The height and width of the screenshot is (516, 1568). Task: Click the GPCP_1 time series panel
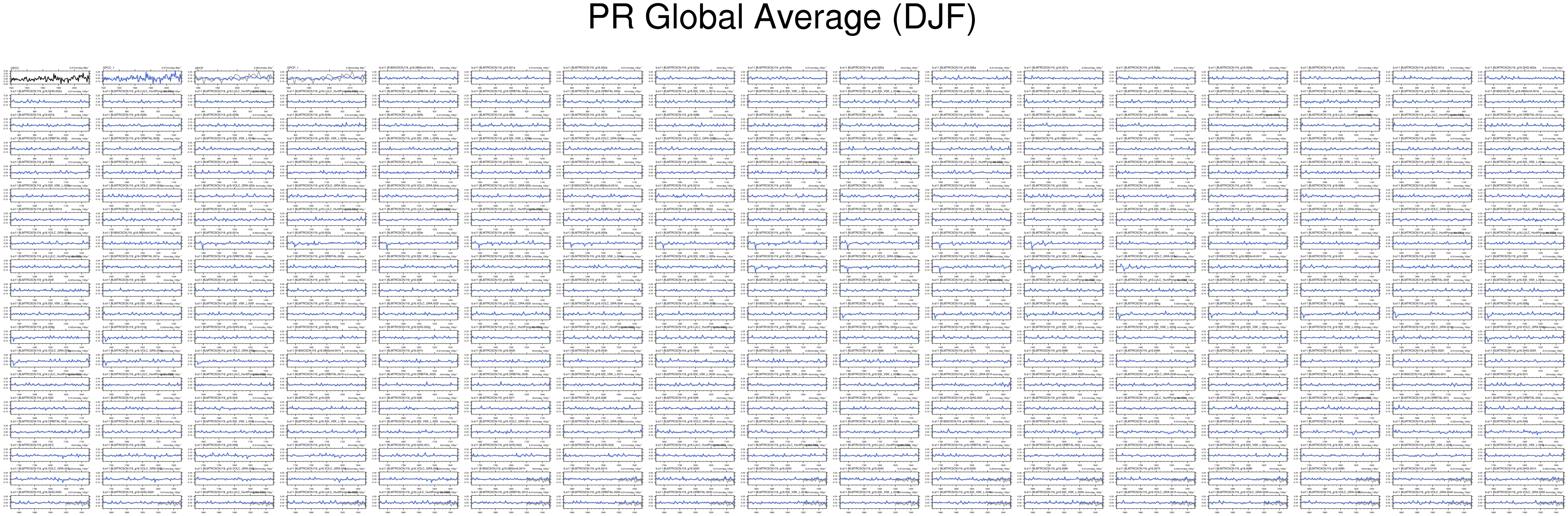pyautogui.click(x=326, y=77)
